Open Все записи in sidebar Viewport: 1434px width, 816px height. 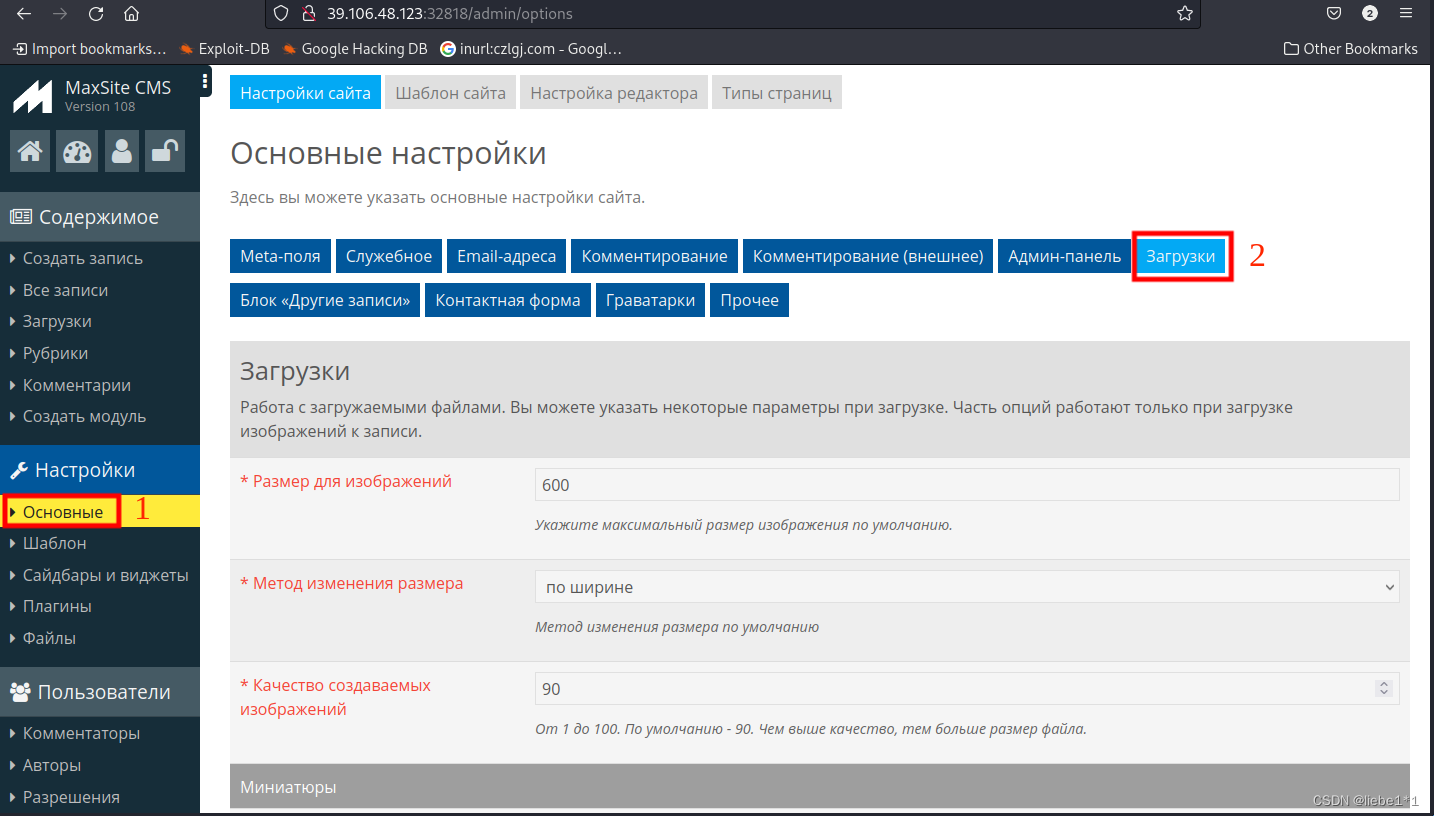[65, 290]
